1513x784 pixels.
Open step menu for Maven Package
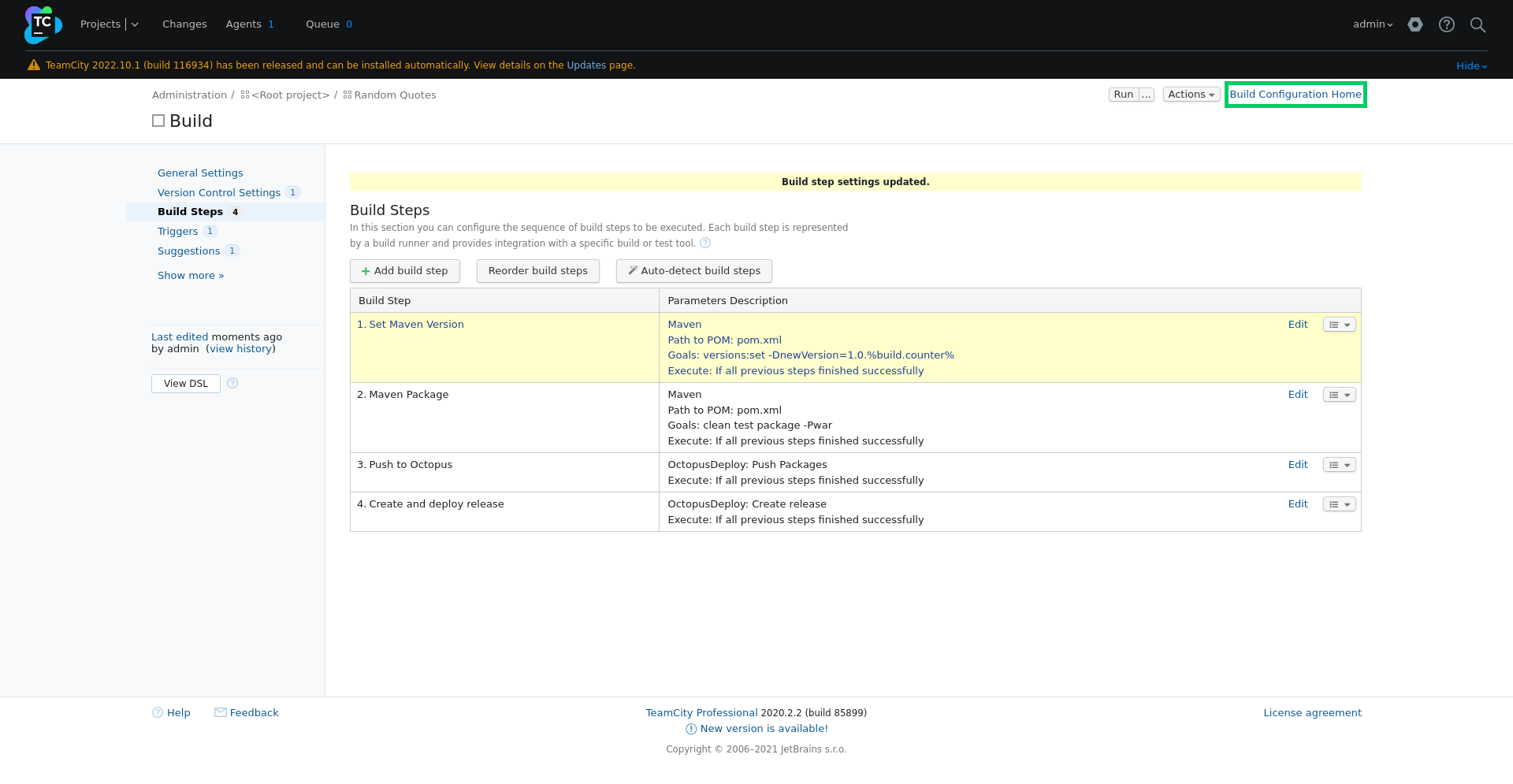[1339, 395]
